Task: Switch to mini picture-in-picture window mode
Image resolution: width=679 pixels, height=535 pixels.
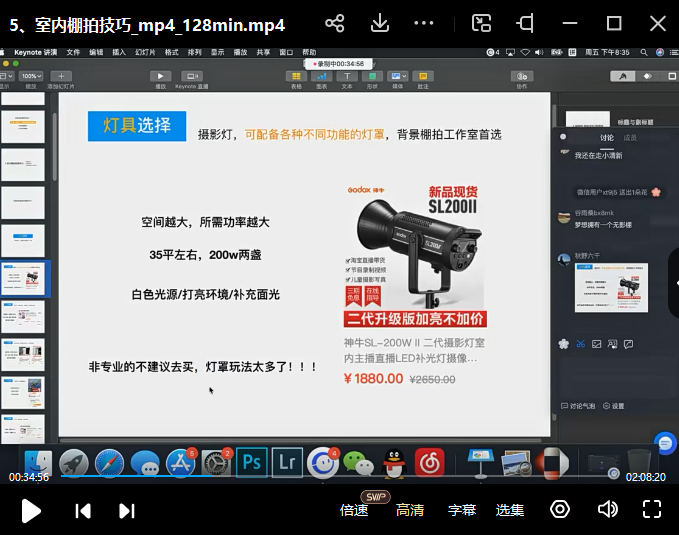Action: [482, 23]
